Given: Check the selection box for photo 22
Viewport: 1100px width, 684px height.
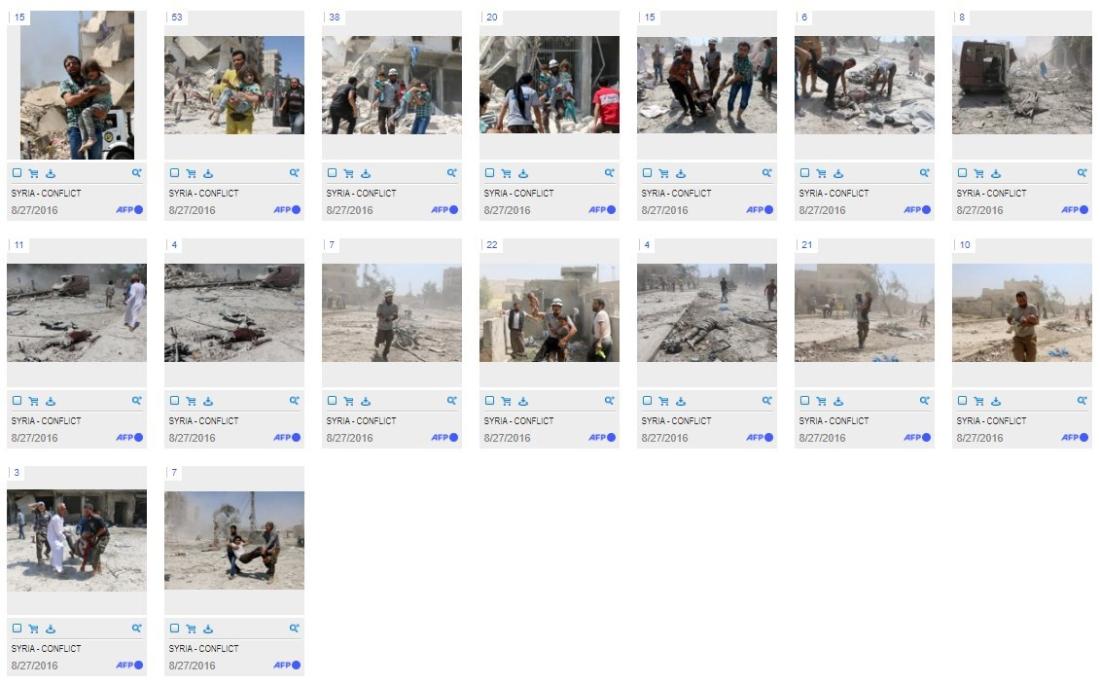Looking at the screenshot, I should pos(489,401).
